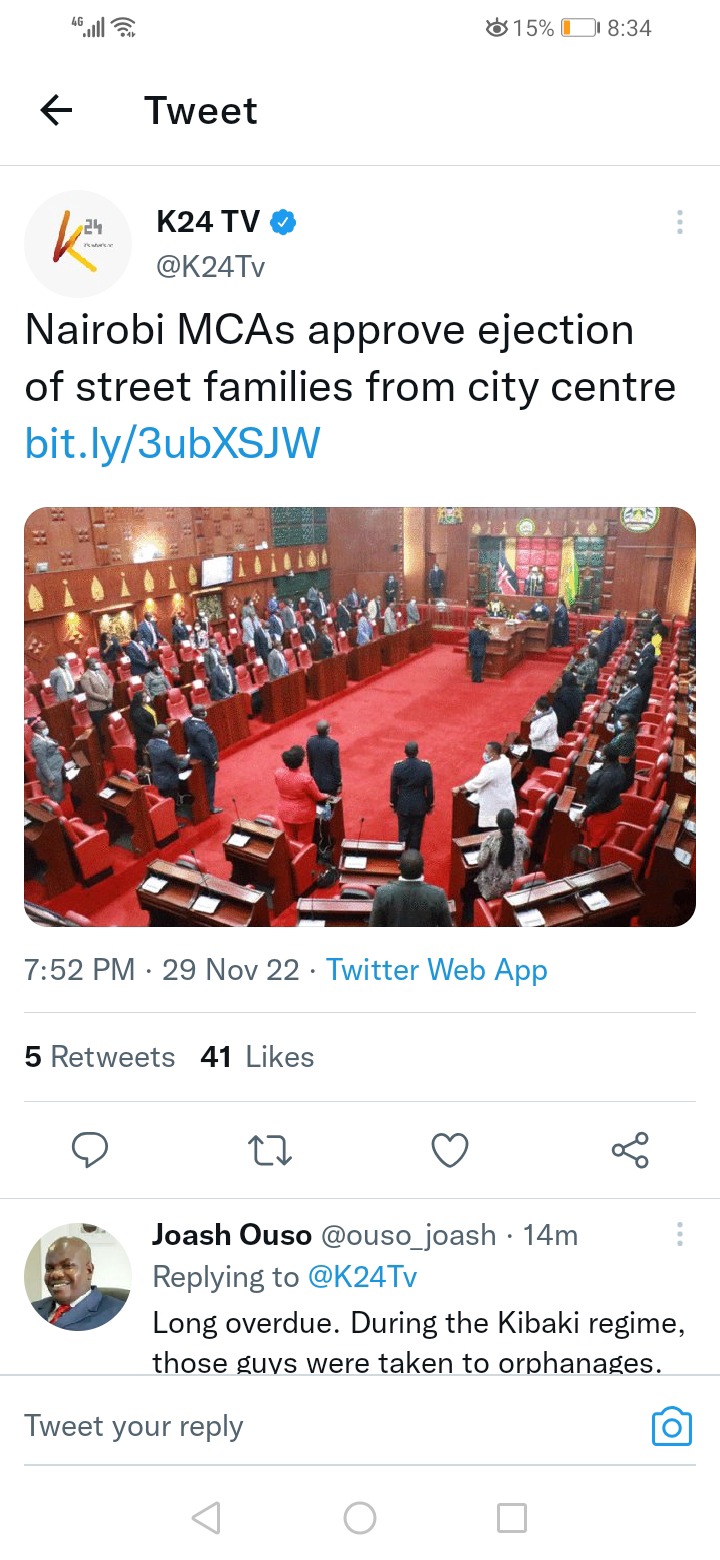Image resolution: width=720 pixels, height=1560 pixels.
Task: Open the bit.ly/3ubXSJW link
Action: point(172,443)
